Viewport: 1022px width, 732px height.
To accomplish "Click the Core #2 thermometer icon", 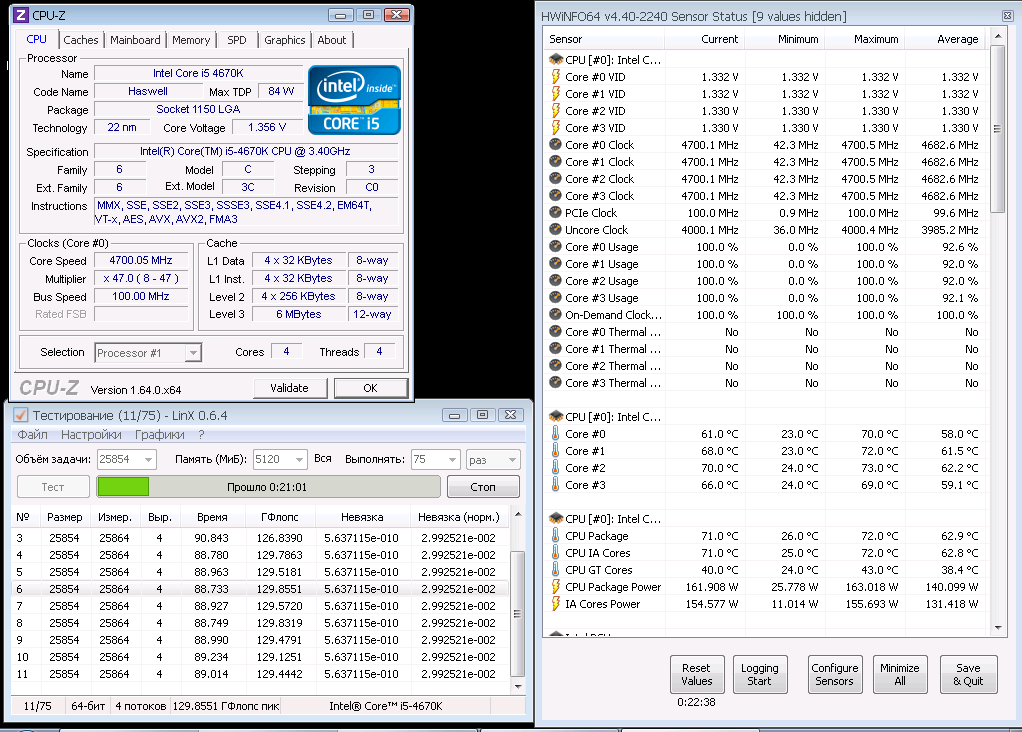I will click(x=555, y=468).
